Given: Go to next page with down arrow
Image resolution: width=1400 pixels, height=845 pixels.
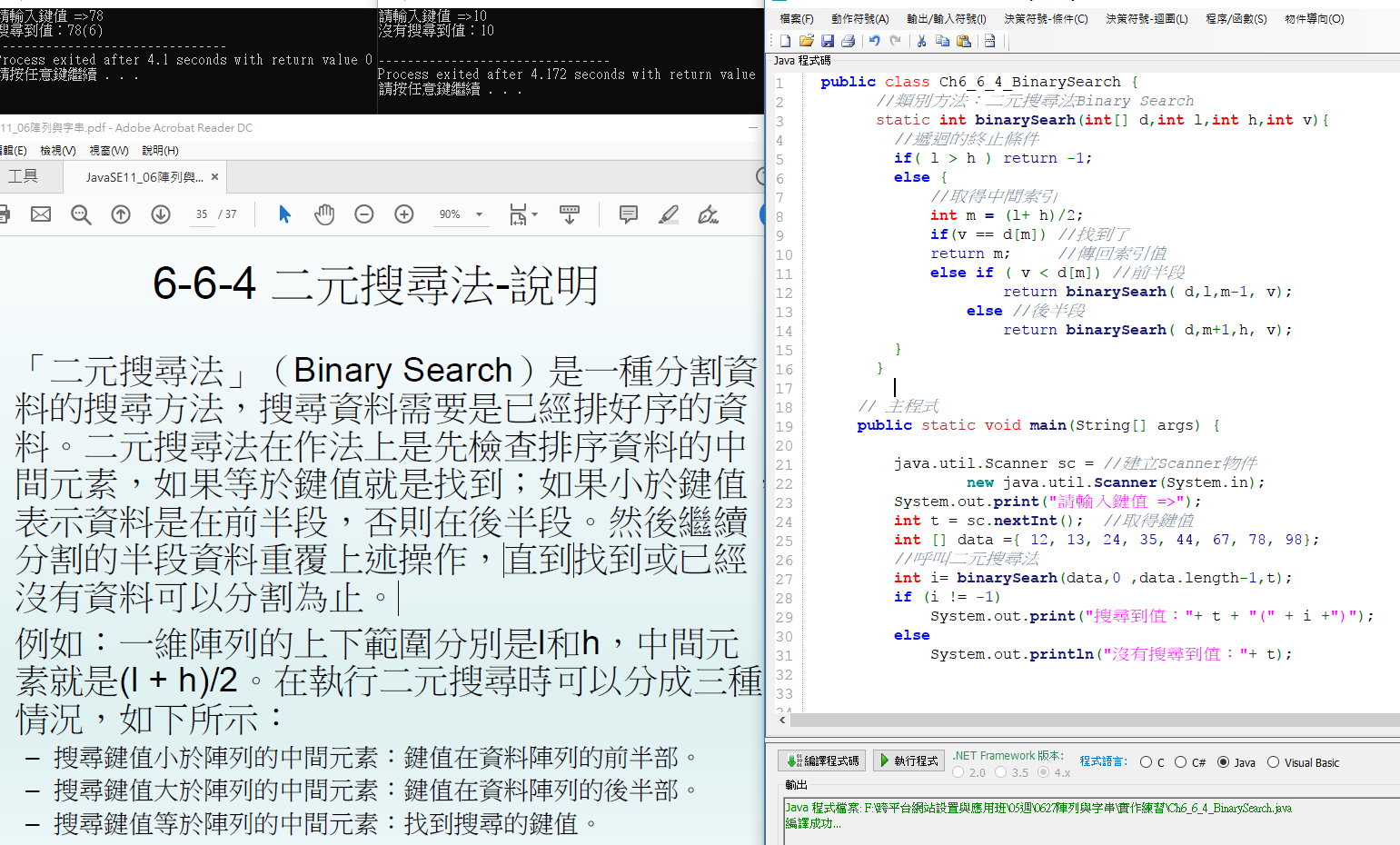Looking at the screenshot, I should tap(161, 214).
